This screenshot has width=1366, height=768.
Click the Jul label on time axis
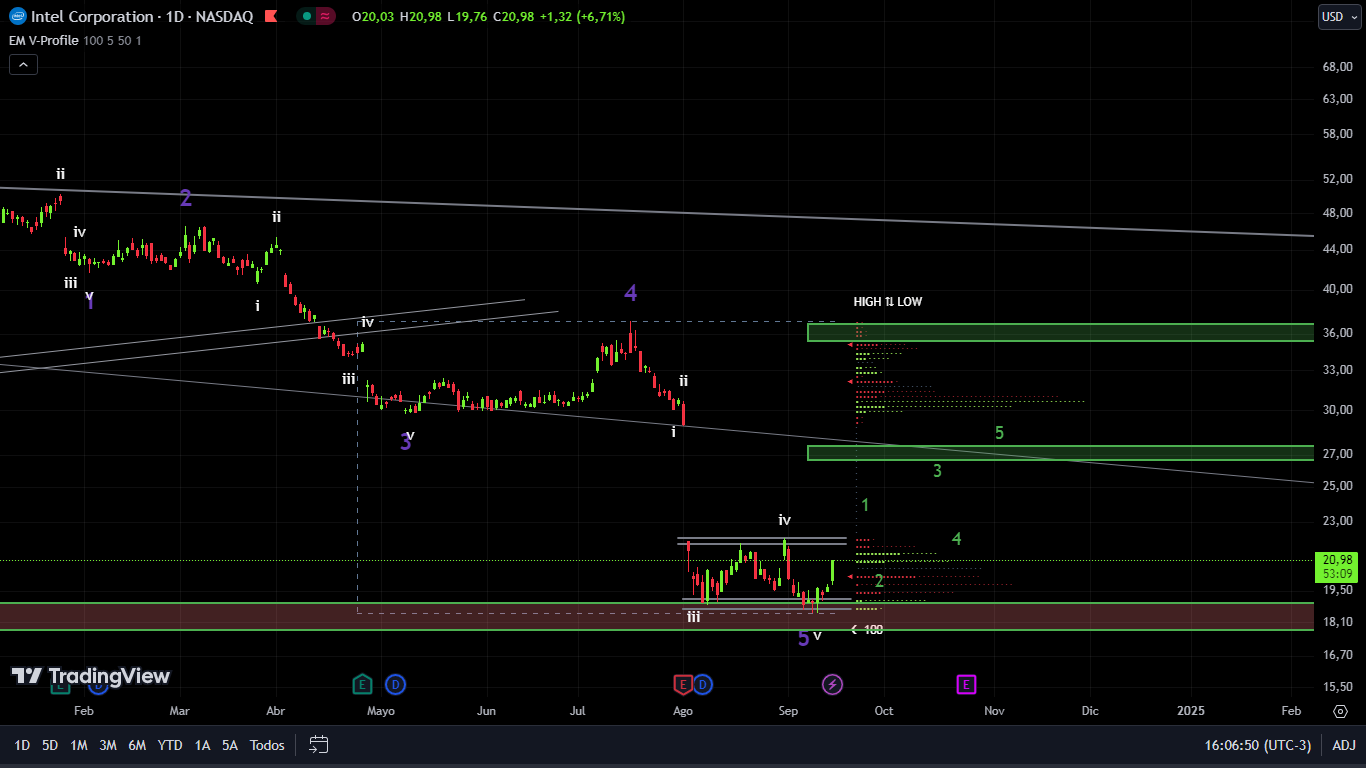[578, 711]
